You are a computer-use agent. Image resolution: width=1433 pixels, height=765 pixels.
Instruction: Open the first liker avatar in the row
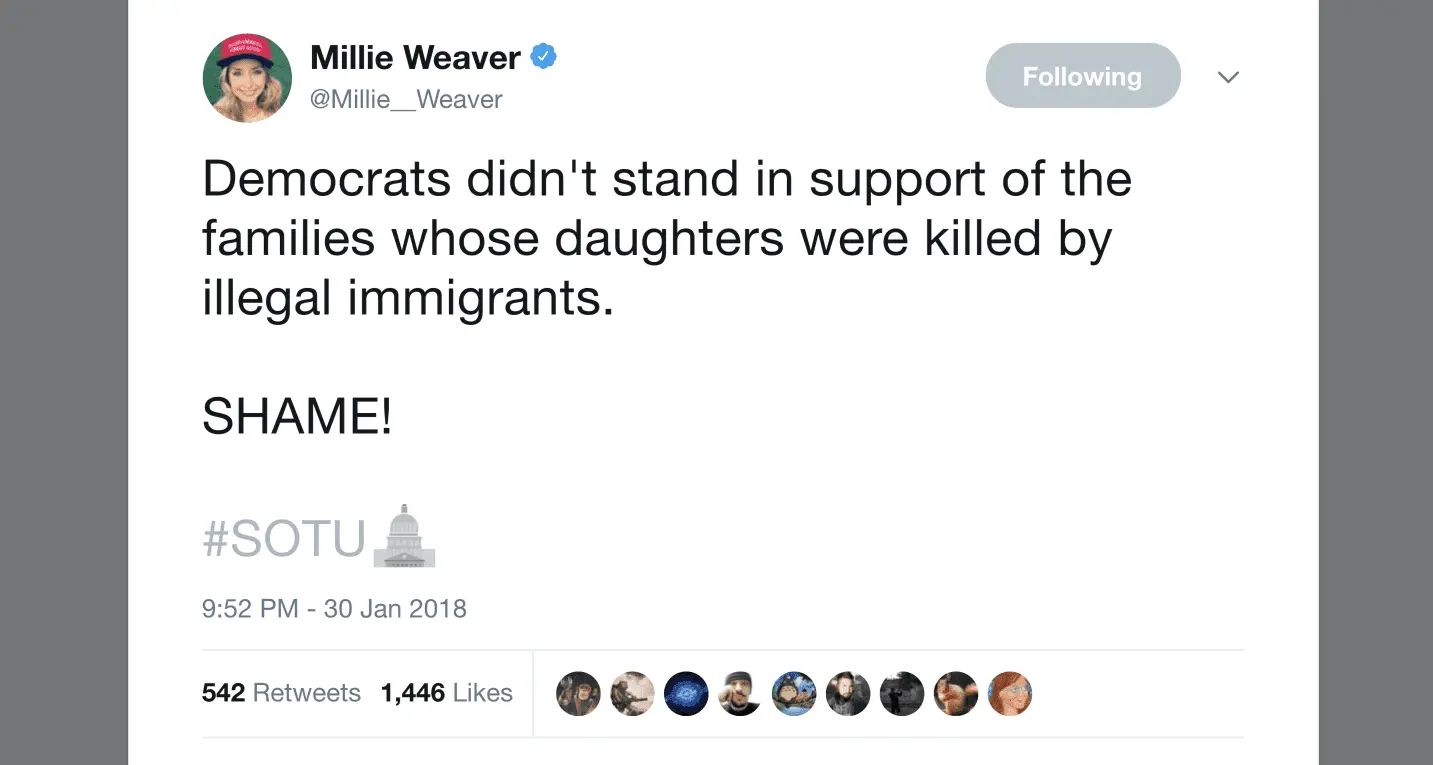click(578, 693)
